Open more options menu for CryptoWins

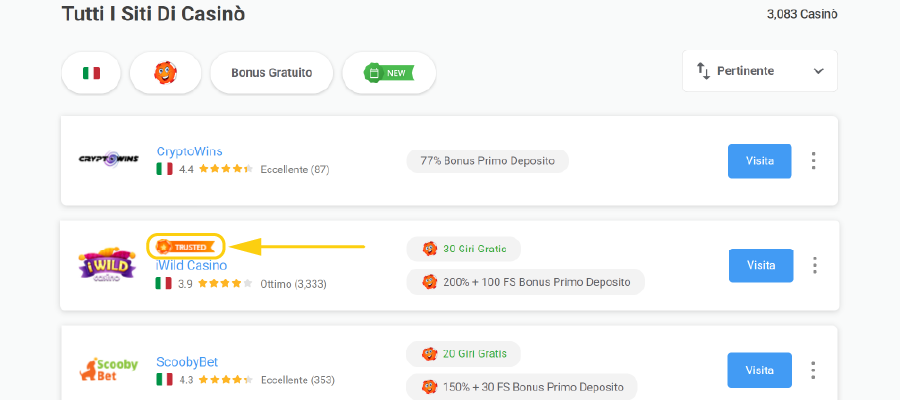click(x=814, y=160)
